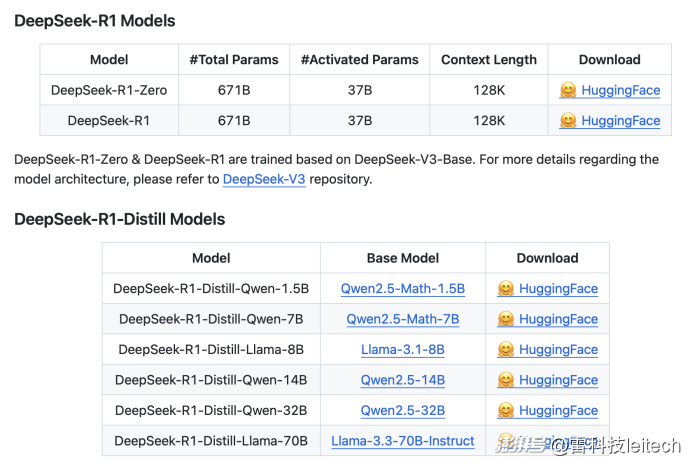Visit the Qwen2.5-32B base model link
This screenshot has width=690, height=466.
402,411
